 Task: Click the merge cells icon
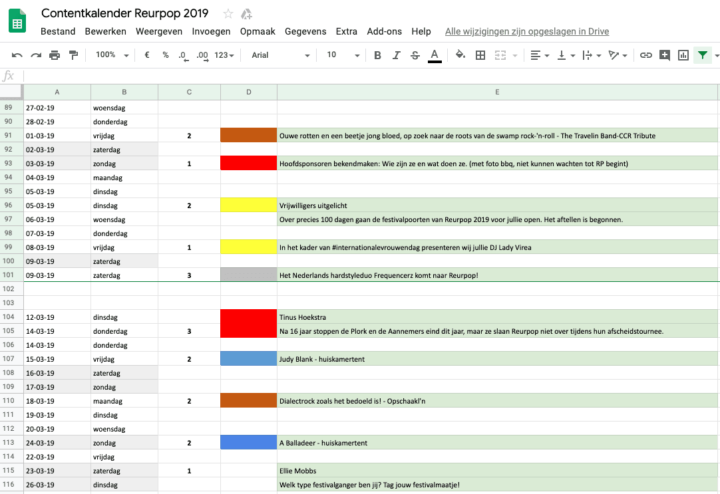point(500,55)
